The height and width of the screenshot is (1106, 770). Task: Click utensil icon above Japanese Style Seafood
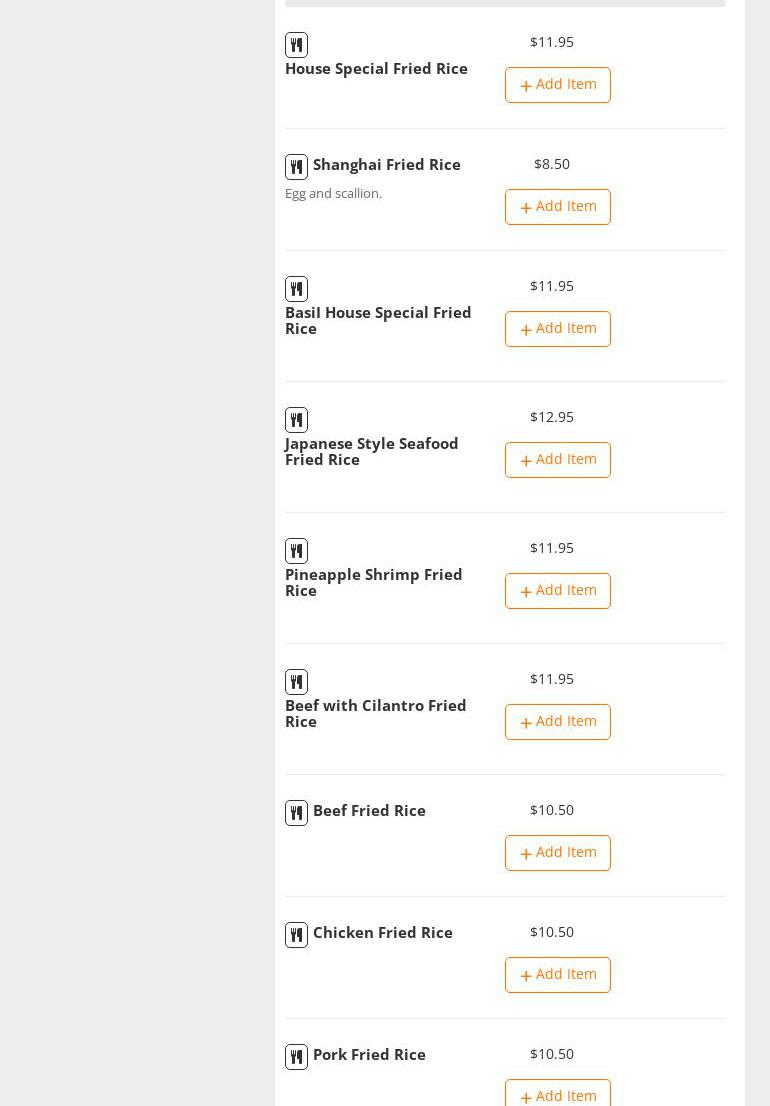(x=296, y=420)
